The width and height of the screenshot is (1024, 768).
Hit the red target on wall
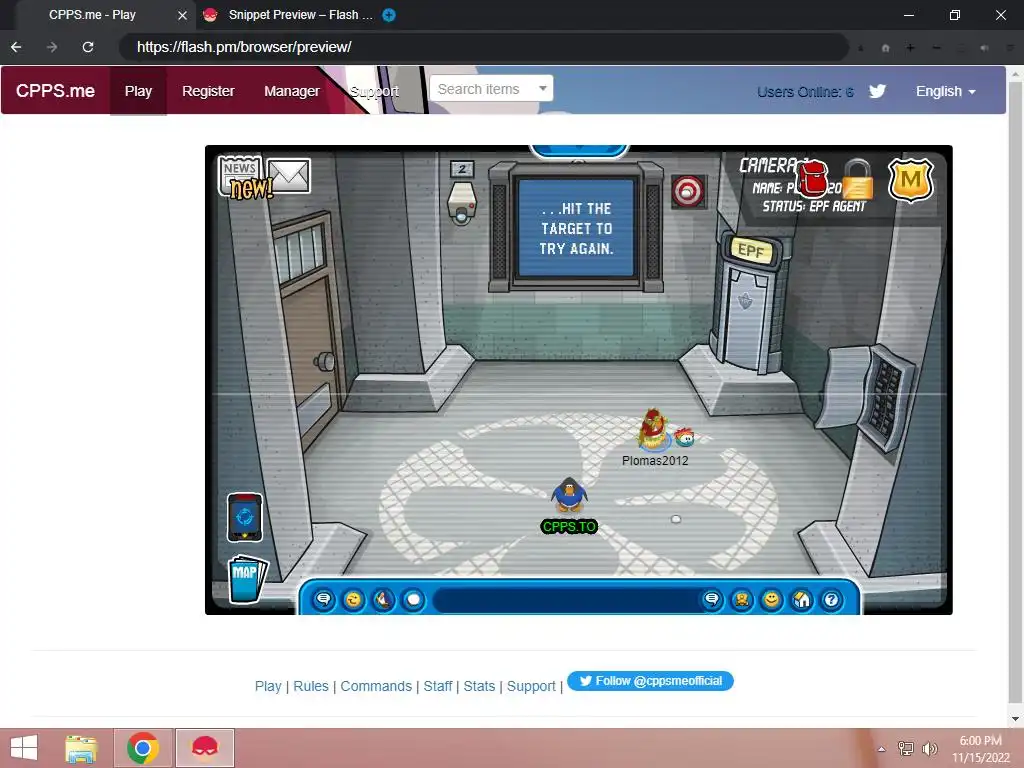688,191
